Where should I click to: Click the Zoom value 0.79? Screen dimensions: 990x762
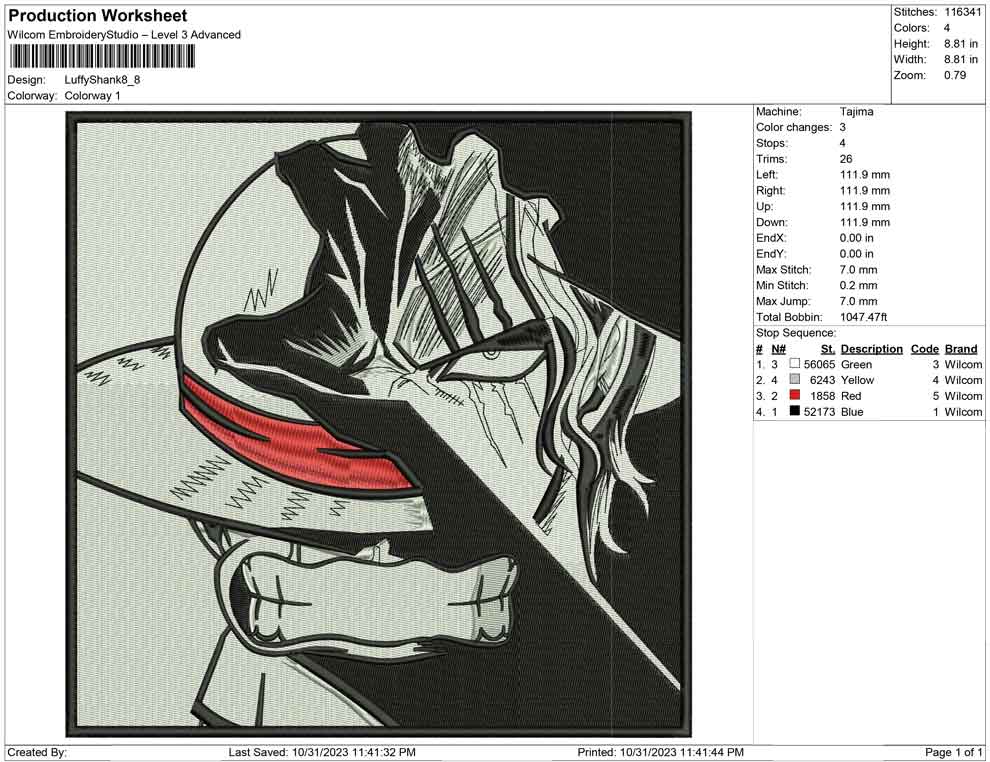(x=955, y=75)
